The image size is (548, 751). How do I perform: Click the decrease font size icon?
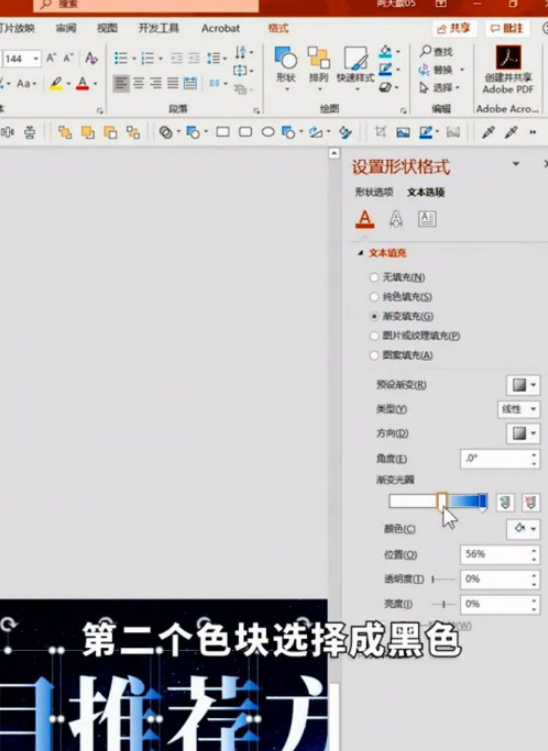pyautogui.click(x=68, y=58)
